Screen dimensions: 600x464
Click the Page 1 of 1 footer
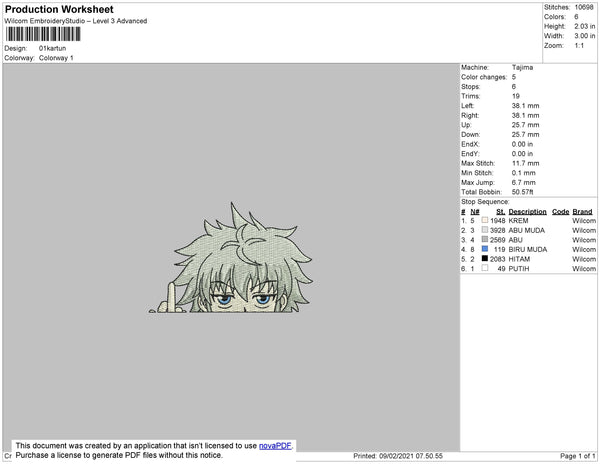pos(577,456)
